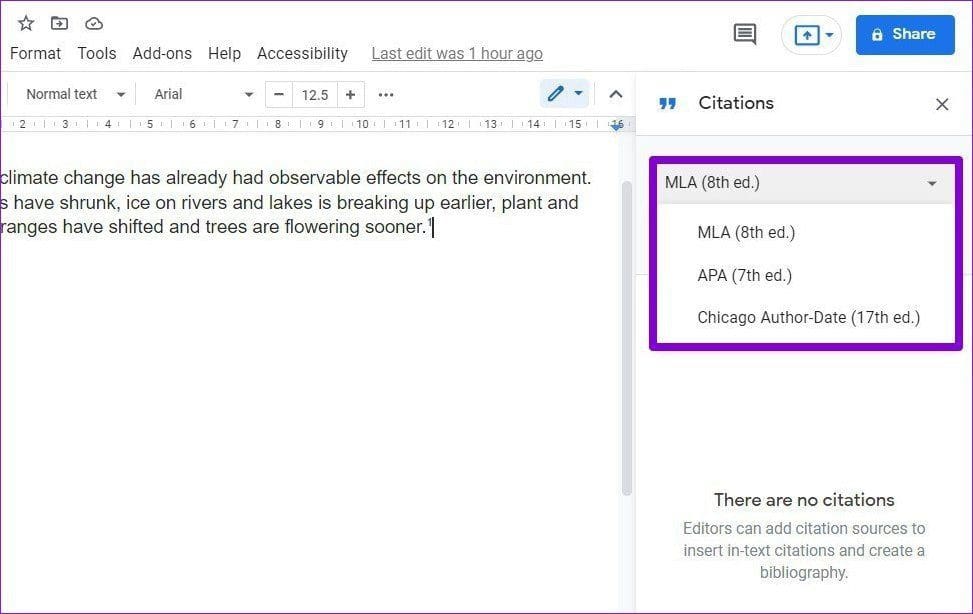Screen dimensions: 973x614
Task: Increase font size with plus button
Action: tap(351, 94)
